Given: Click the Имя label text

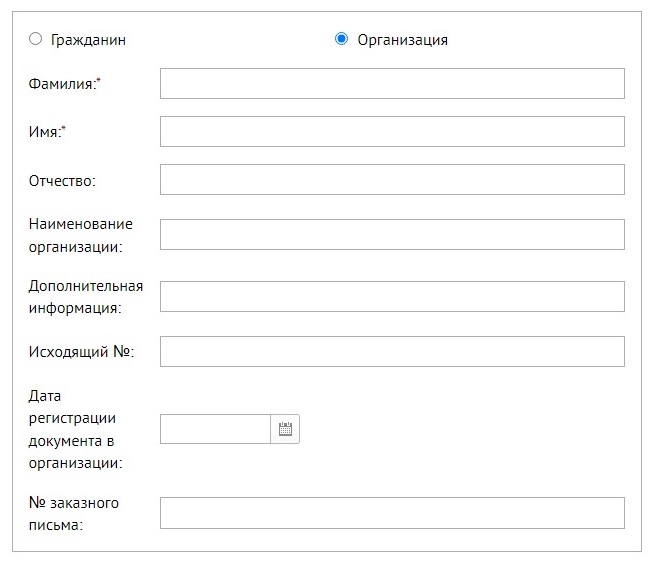Looking at the screenshot, I should (x=50, y=132).
